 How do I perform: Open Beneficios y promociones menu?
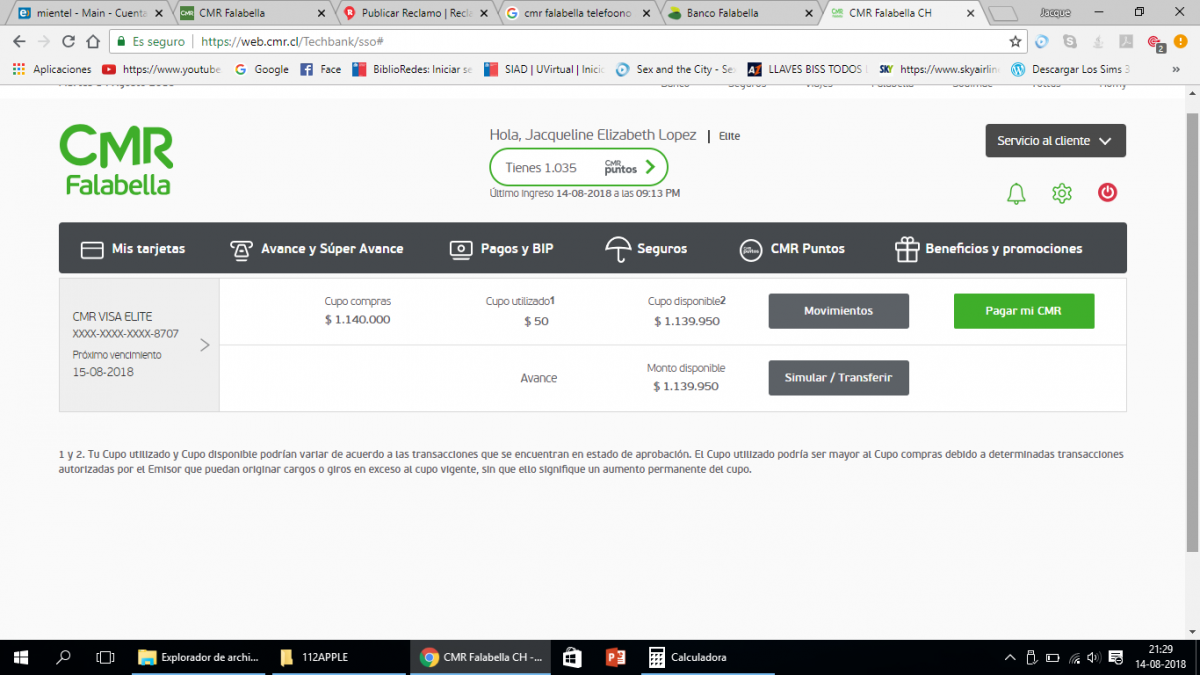pyautogui.click(x=988, y=249)
